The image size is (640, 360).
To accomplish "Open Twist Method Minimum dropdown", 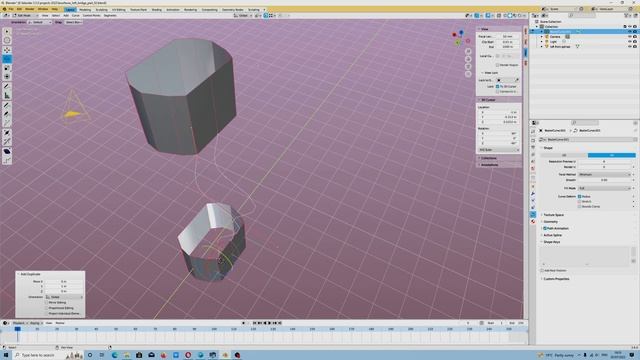I will pos(604,174).
